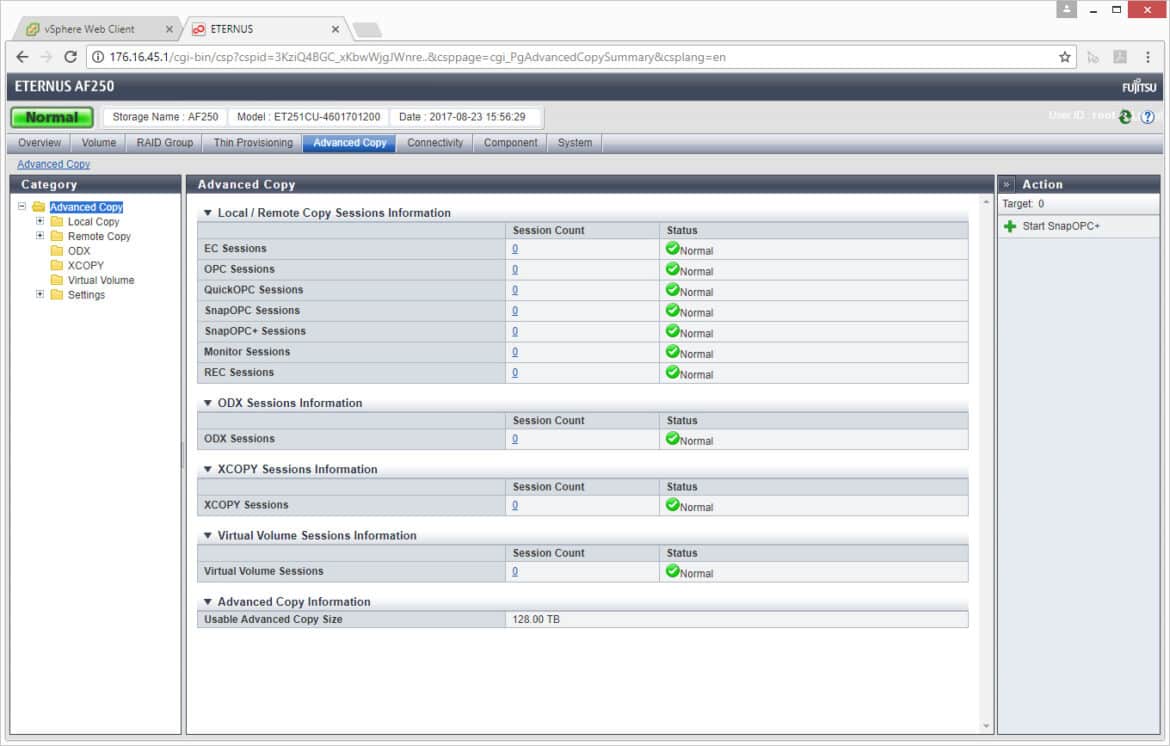This screenshot has height=746, width=1170.
Task: Open OPC Sessions count link
Action: pos(515,269)
